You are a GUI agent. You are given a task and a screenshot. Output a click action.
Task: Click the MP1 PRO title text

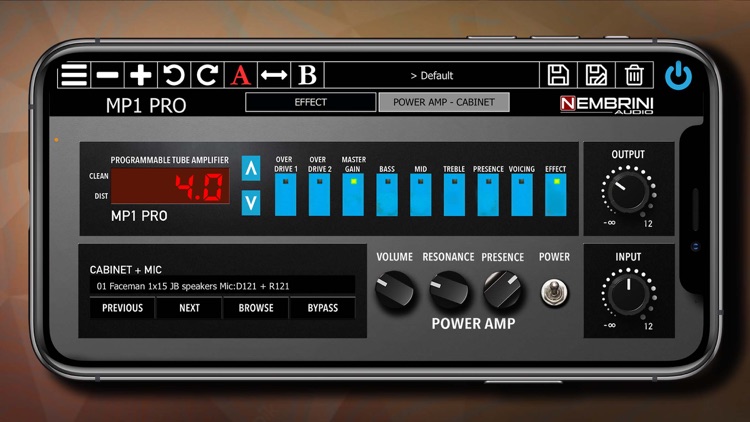click(x=146, y=106)
